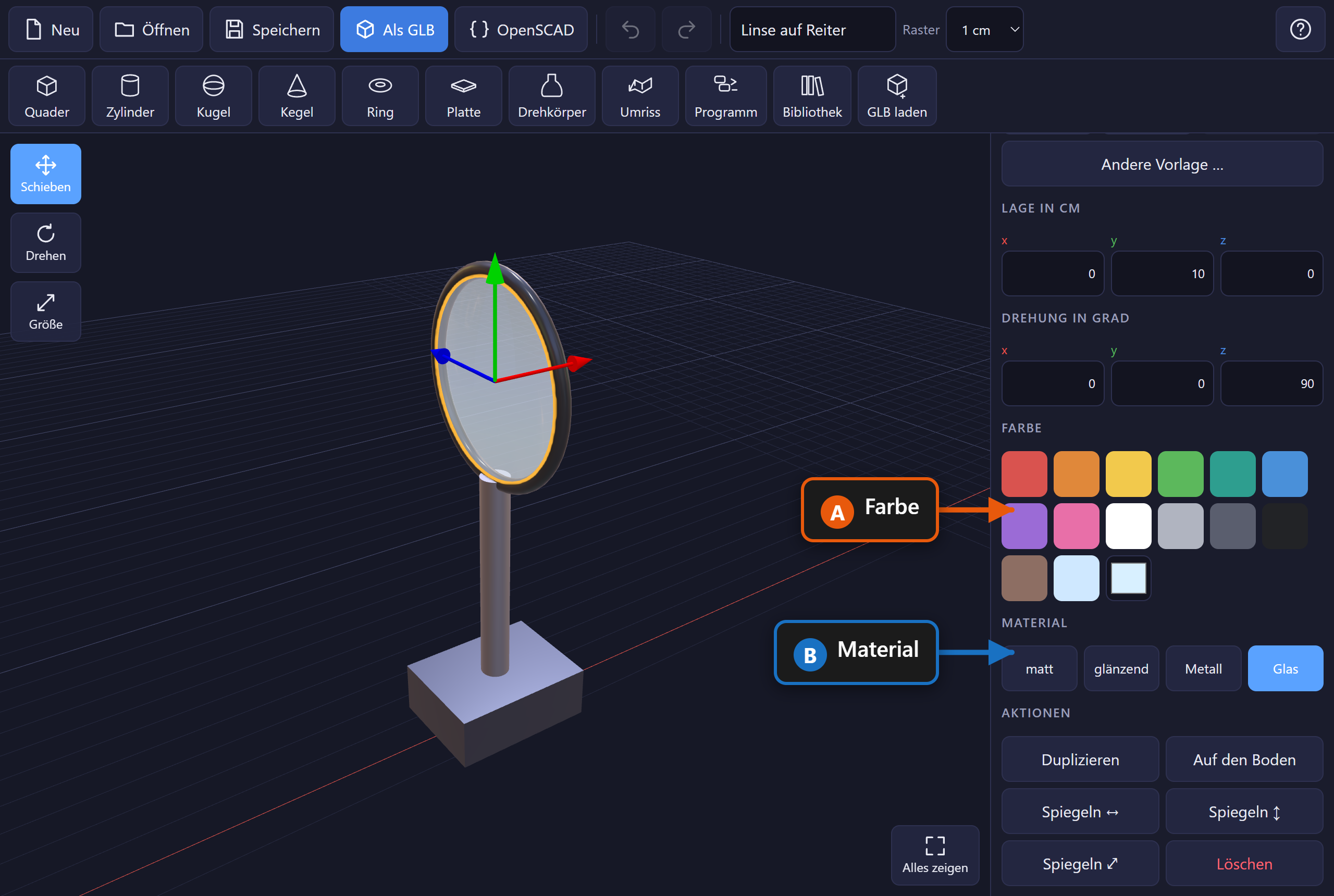
Task: Select the Glas material option
Action: coord(1286,668)
